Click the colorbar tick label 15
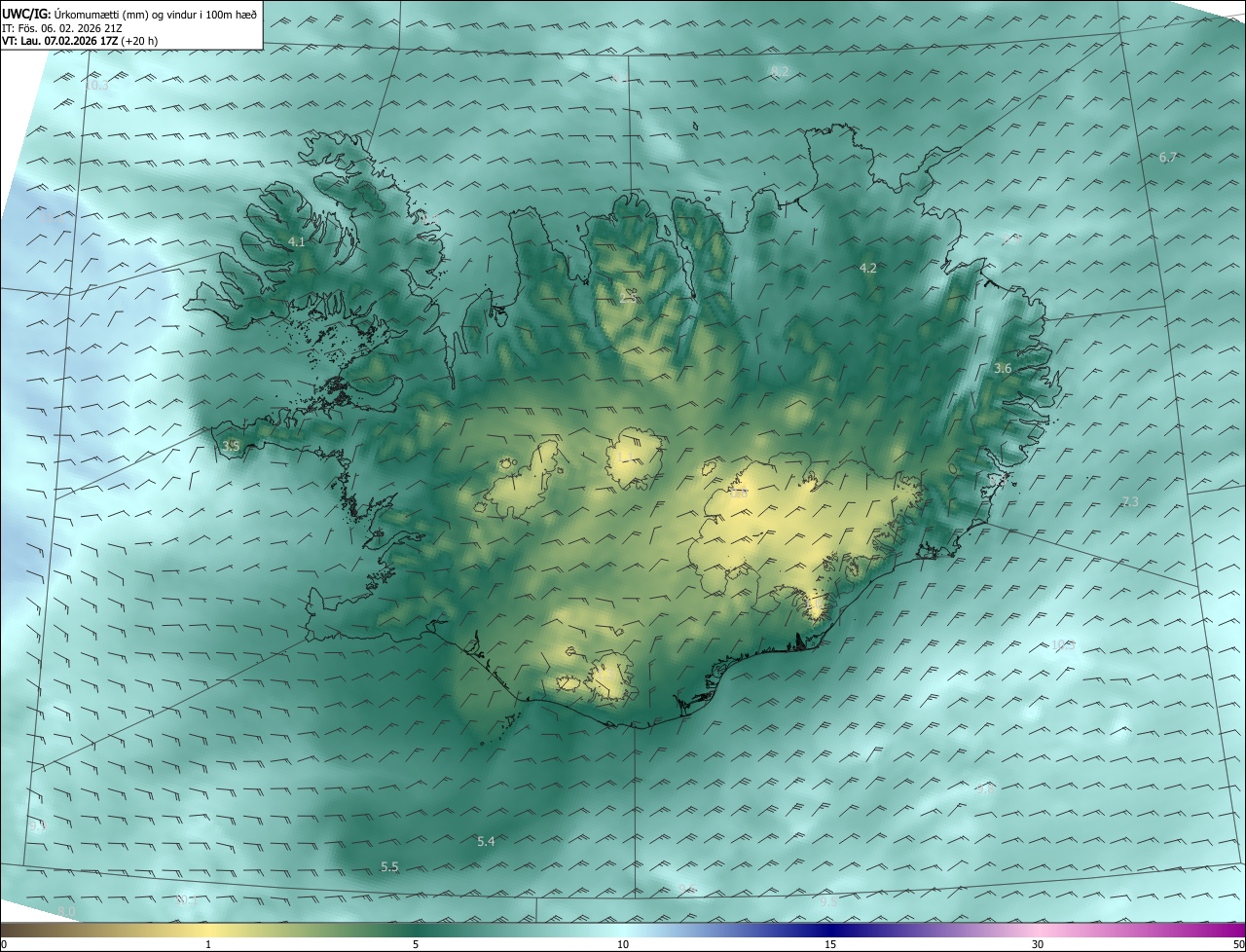This screenshot has height=952, width=1246. [x=830, y=944]
